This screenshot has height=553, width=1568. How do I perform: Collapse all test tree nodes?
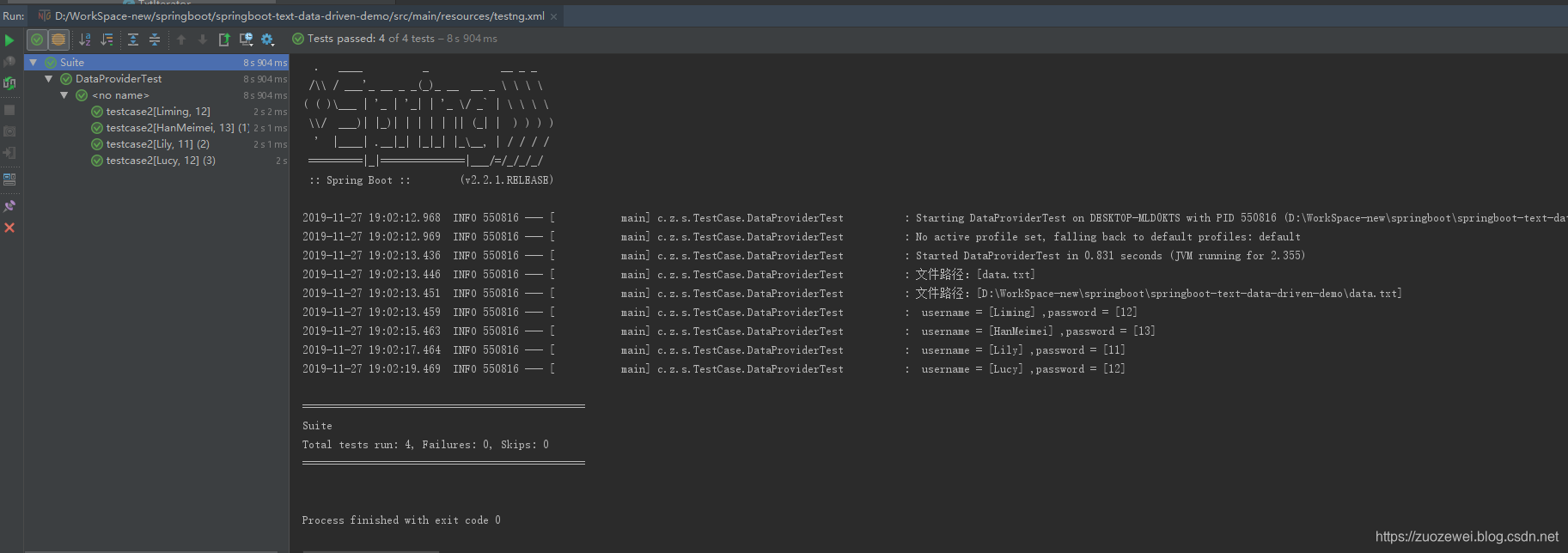pos(155,39)
